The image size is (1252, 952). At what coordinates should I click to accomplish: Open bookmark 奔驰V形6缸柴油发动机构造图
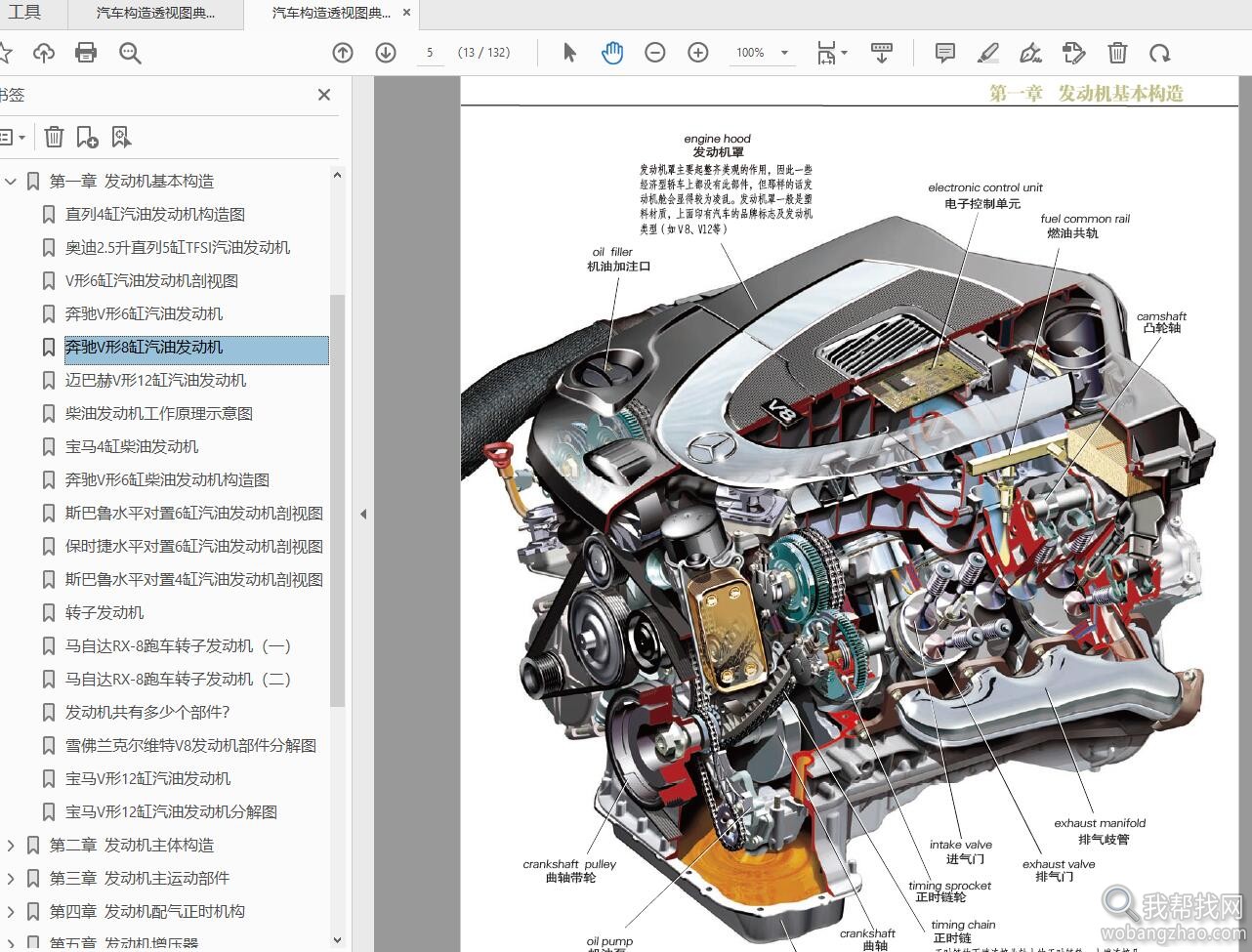(167, 479)
